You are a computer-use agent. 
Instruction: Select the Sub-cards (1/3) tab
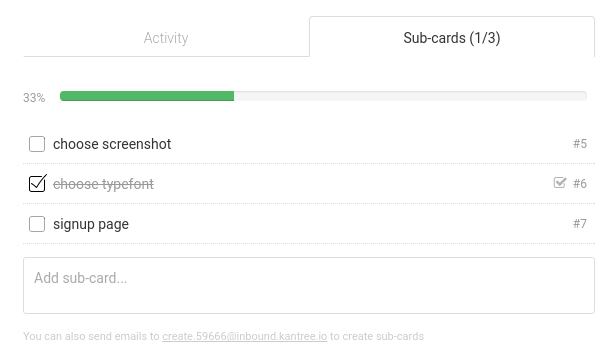pos(452,38)
